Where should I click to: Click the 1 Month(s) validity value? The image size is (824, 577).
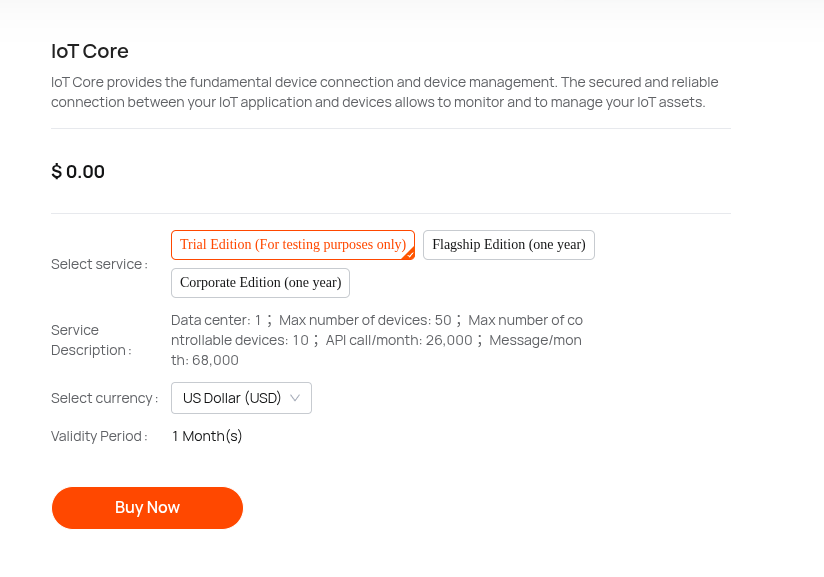(207, 436)
